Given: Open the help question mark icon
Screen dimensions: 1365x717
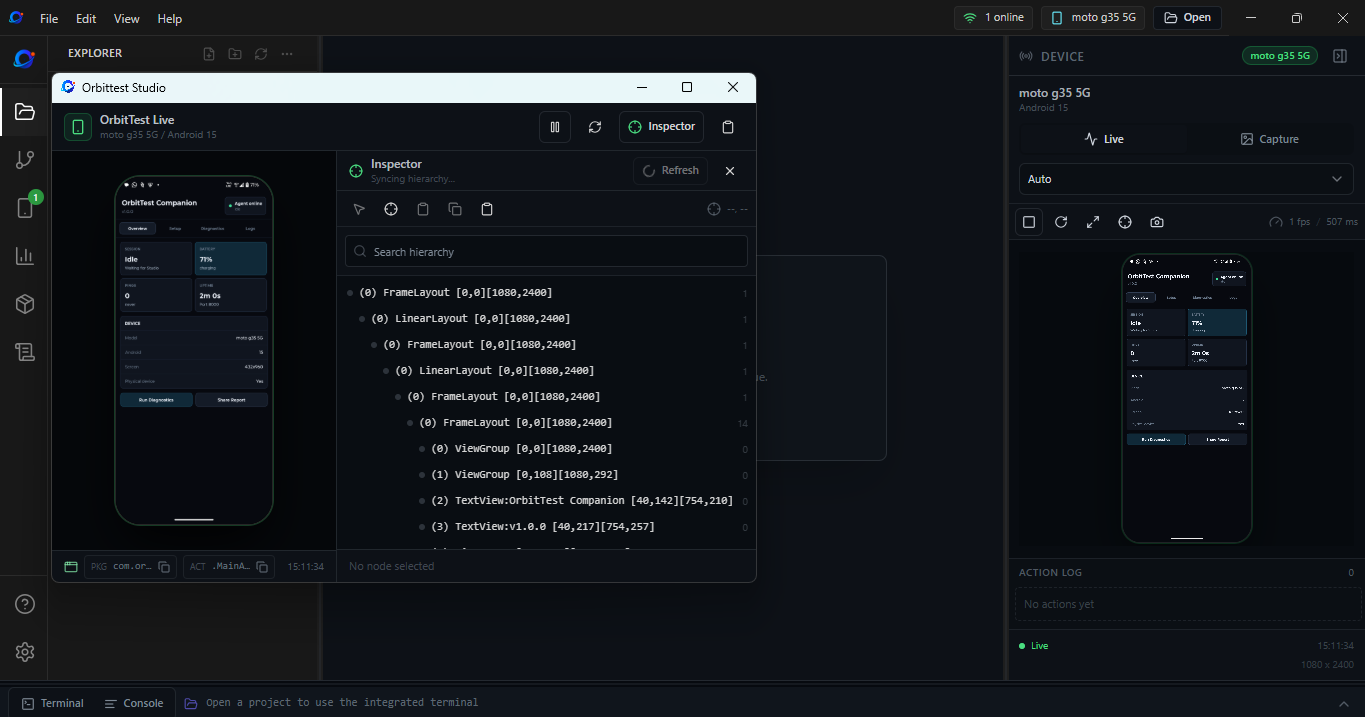Looking at the screenshot, I should (25, 604).
